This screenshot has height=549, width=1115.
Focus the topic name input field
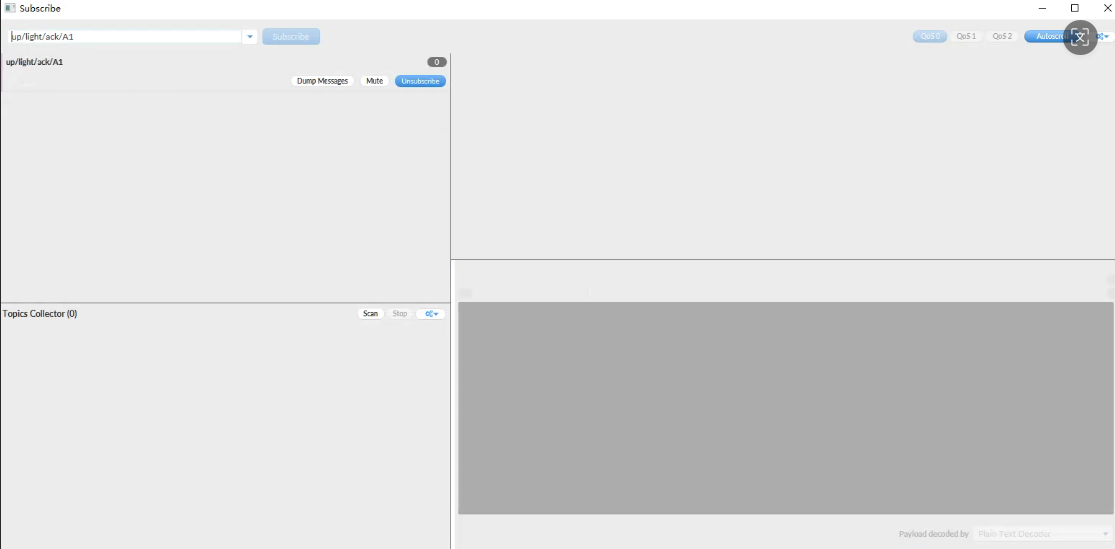125,37
